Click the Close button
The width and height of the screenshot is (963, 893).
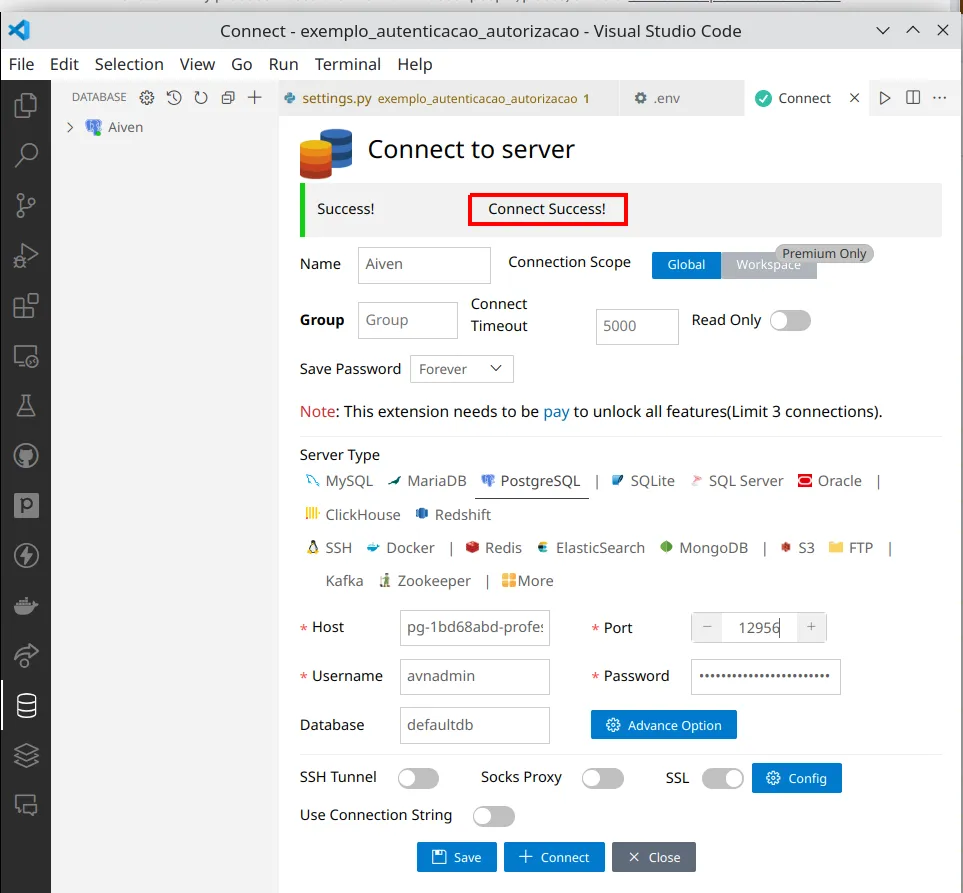[x=653, y=857]
